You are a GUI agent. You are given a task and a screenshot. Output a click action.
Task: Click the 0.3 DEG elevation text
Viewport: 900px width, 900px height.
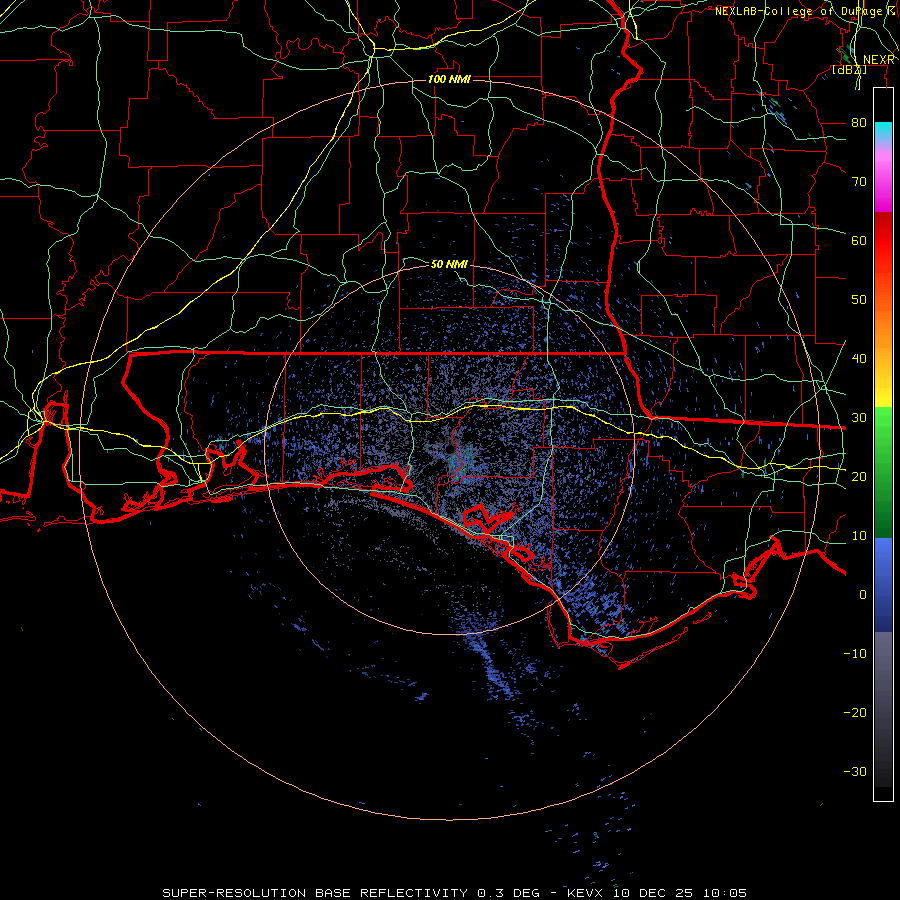coord(508,893)
